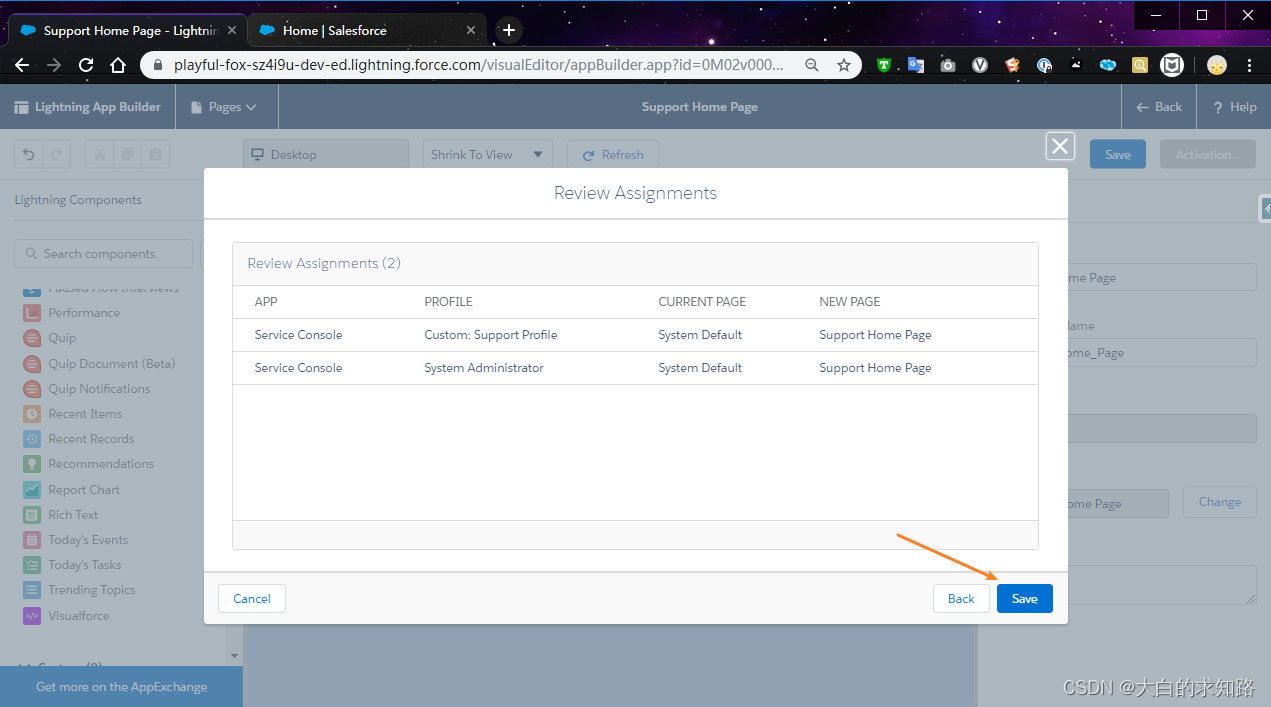Select the Visualforce code icon
1271x707 pixels.
click(x=32, y=616)
